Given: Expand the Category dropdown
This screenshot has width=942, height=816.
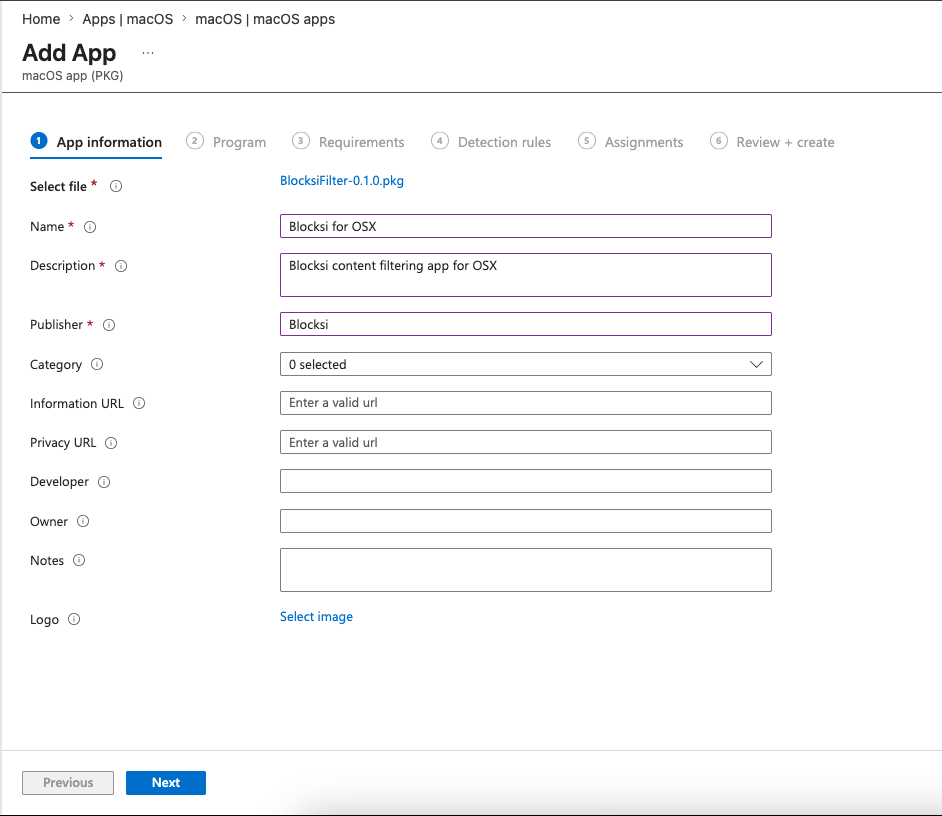Looking at the screenshot, I should point(526,364).
